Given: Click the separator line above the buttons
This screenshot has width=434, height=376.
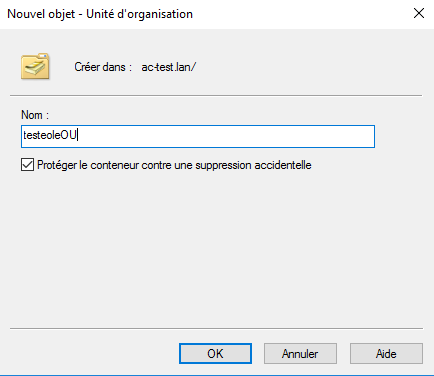Looking at the screenshot, I should click(x=216, y=328).
